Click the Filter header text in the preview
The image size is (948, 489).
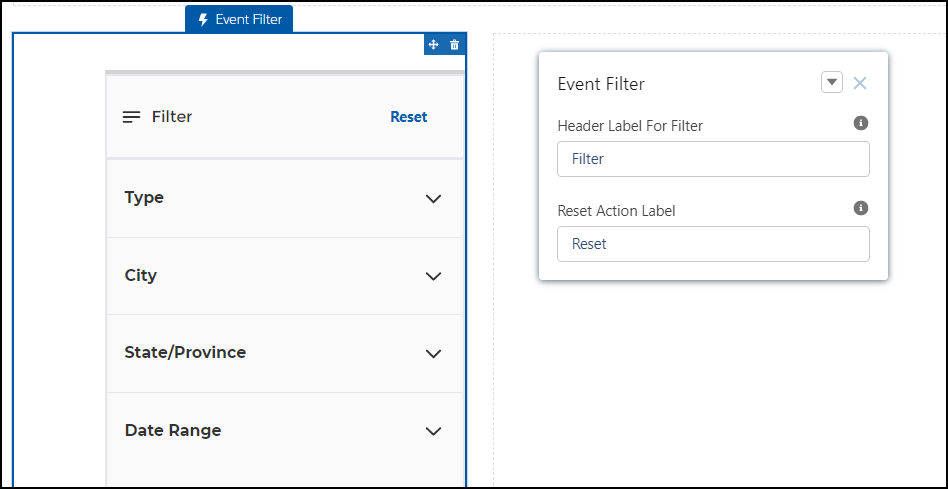172,117
